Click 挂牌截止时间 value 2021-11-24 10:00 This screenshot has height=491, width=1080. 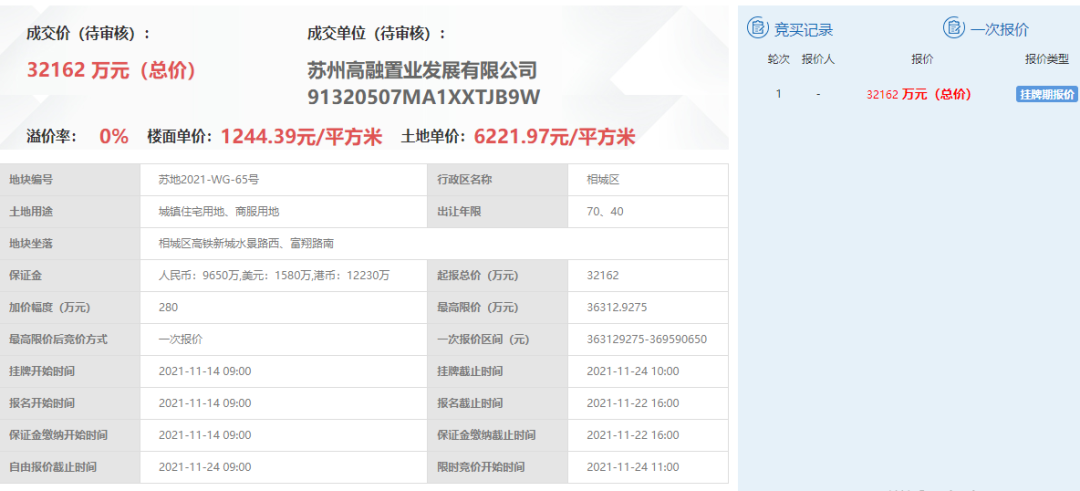(632, 371)
